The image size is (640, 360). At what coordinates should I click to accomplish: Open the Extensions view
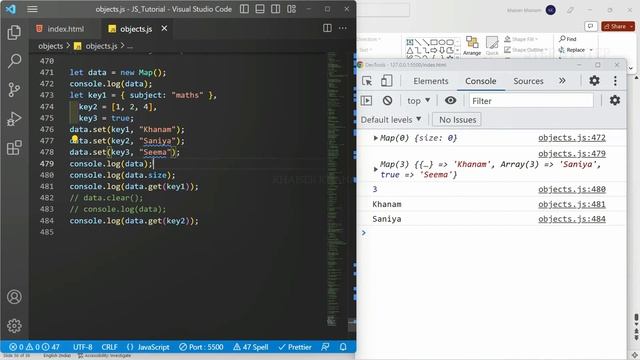pyautogui.click(x=14, y=148)
